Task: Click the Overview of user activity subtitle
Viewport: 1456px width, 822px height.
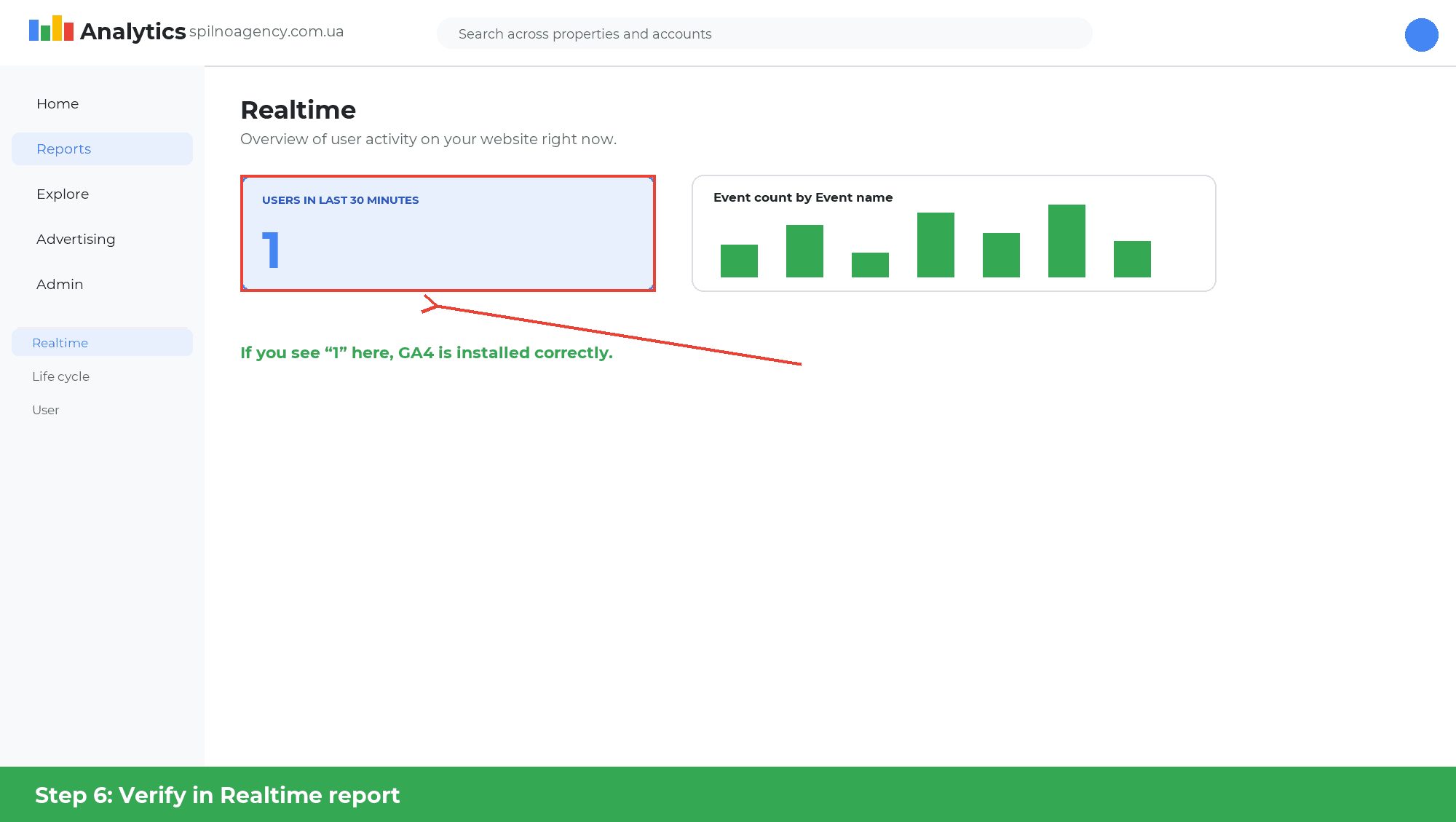Action: point(428,140)
